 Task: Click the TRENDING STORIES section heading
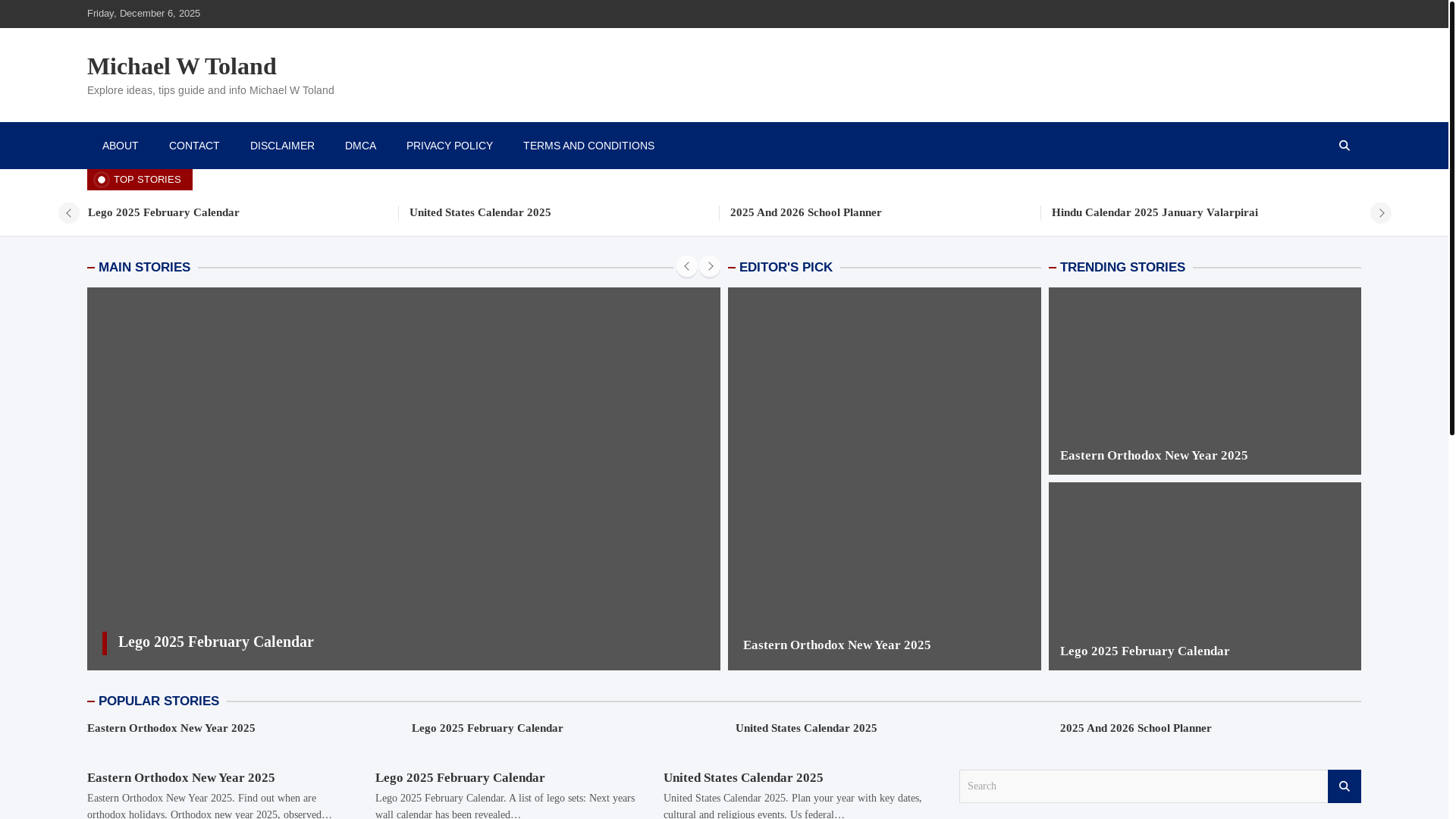pos(1122,268)
